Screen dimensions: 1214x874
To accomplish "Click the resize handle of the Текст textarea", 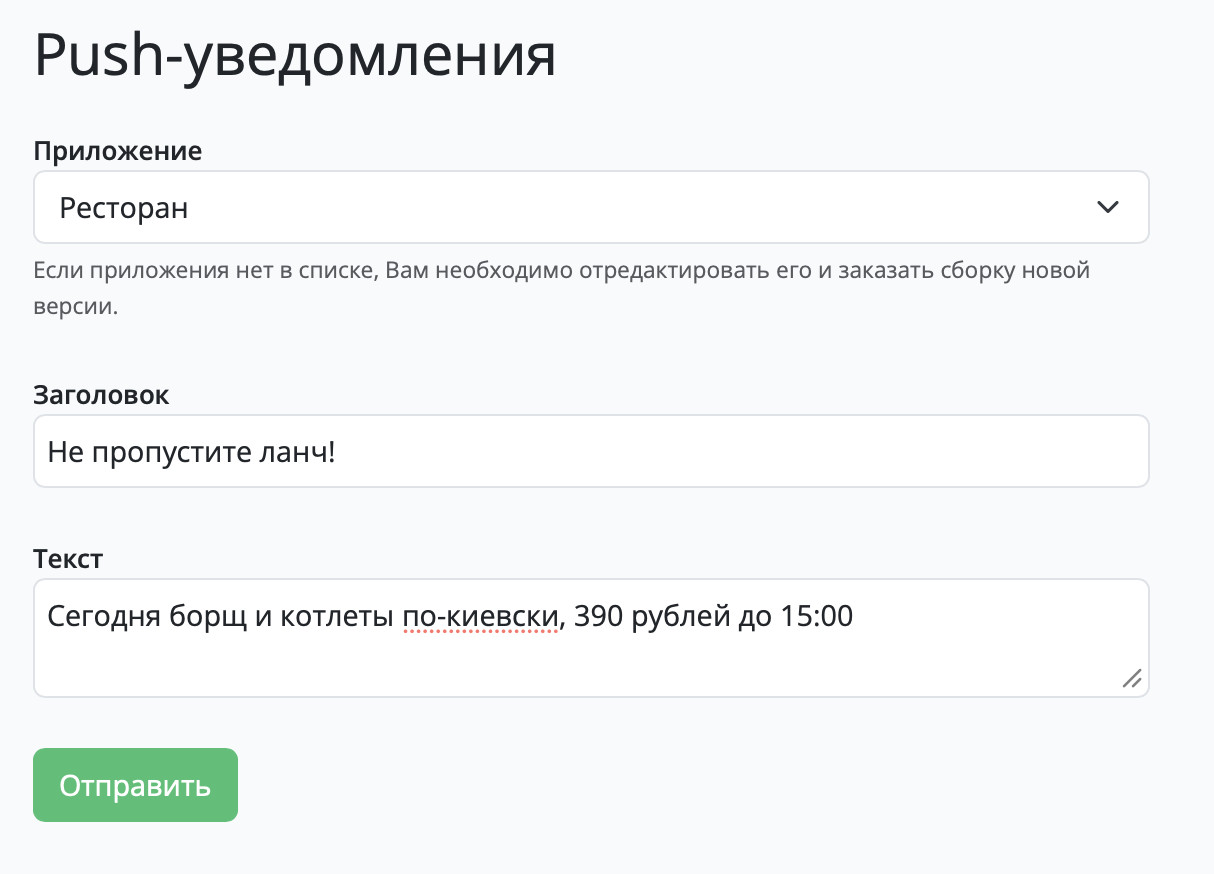I will [1132, 679].
